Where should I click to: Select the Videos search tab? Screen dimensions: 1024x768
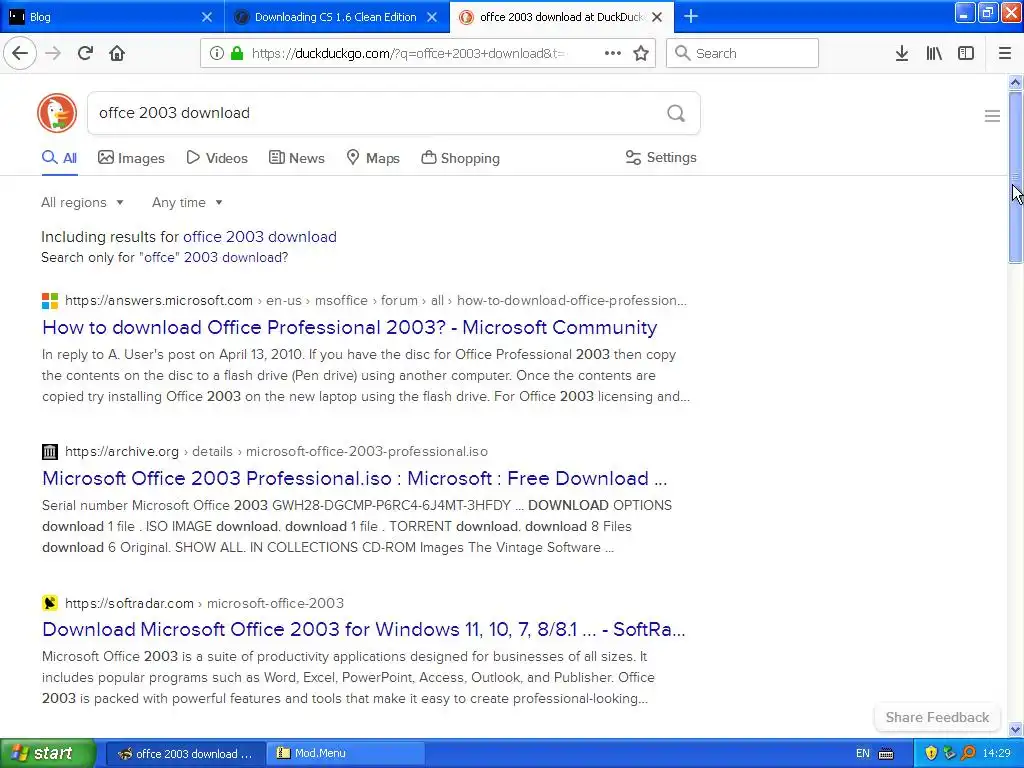pyautogui.click(x=217, y=158)
